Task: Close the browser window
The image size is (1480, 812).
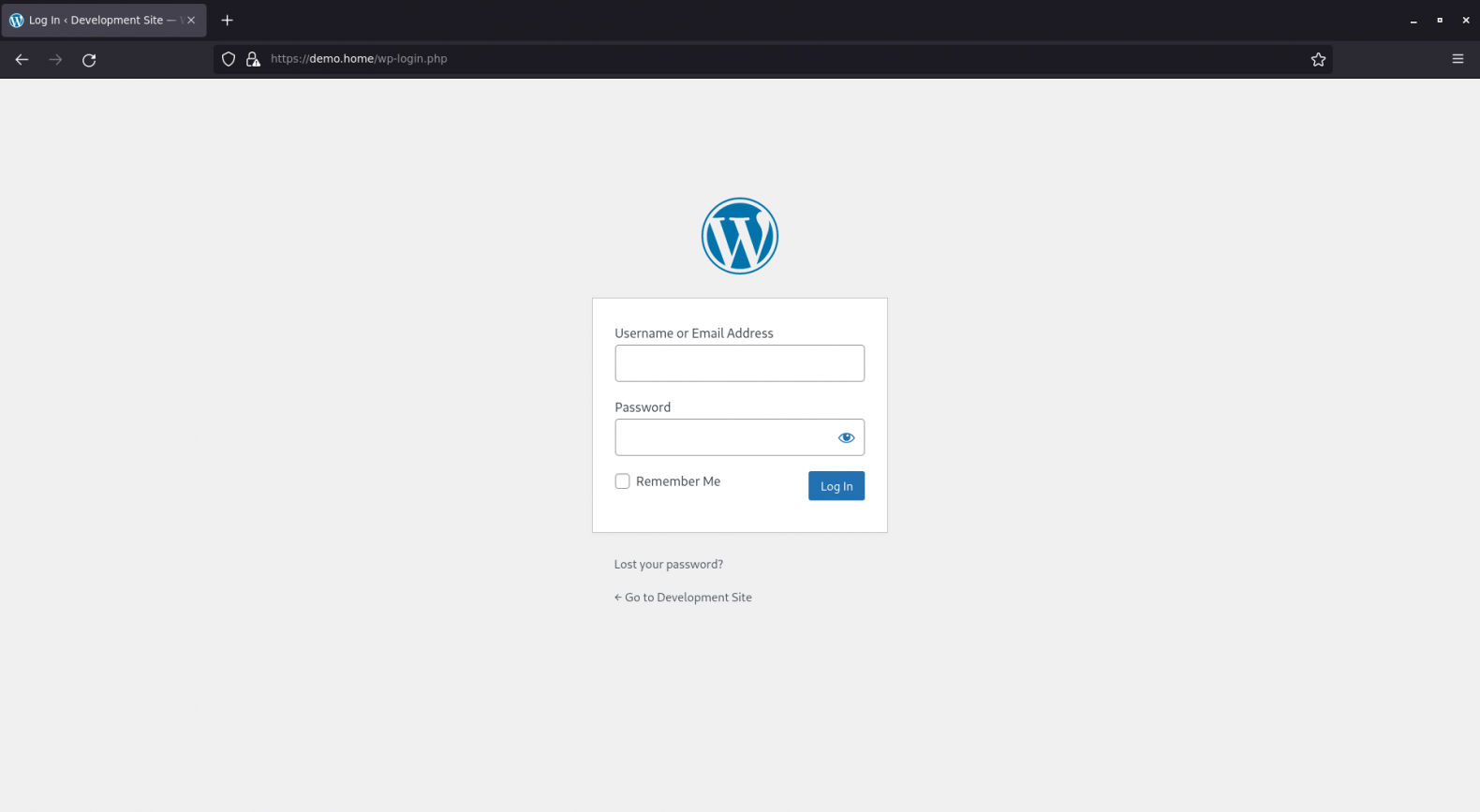Action: [x=1466, y=21]
